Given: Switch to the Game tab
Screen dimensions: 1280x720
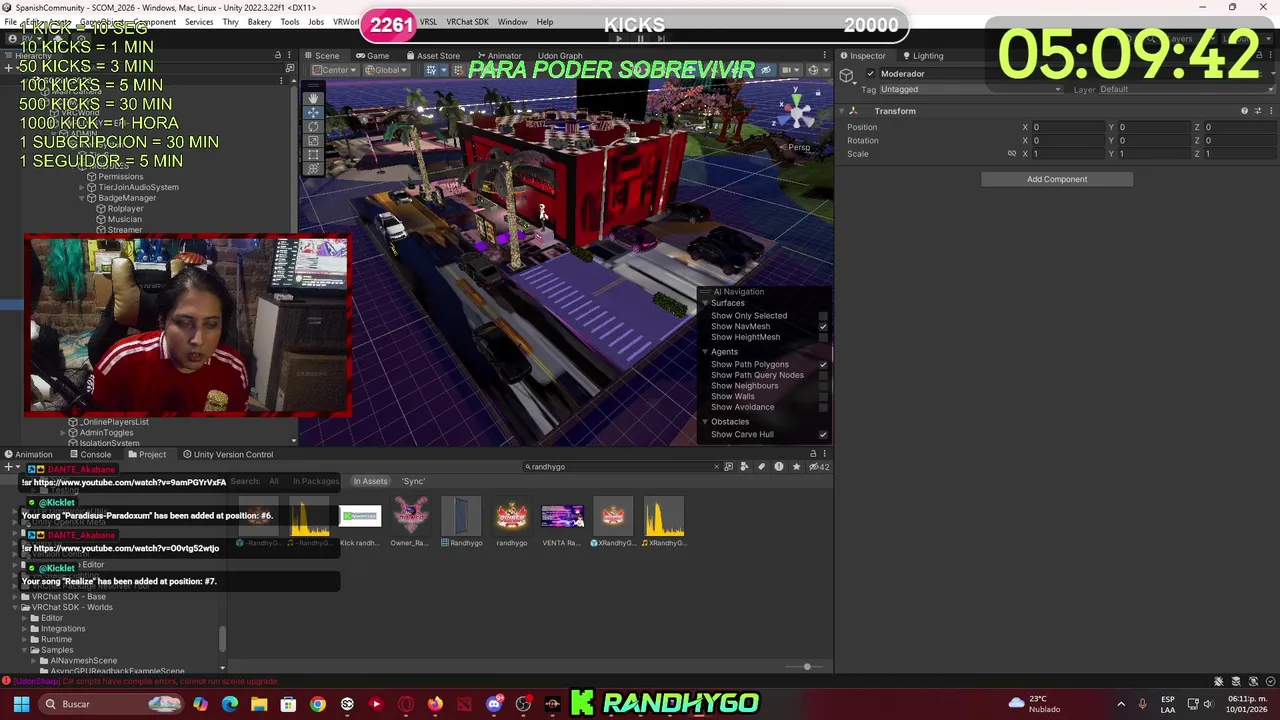Looking at the screenshot, I should pos(372,56).
